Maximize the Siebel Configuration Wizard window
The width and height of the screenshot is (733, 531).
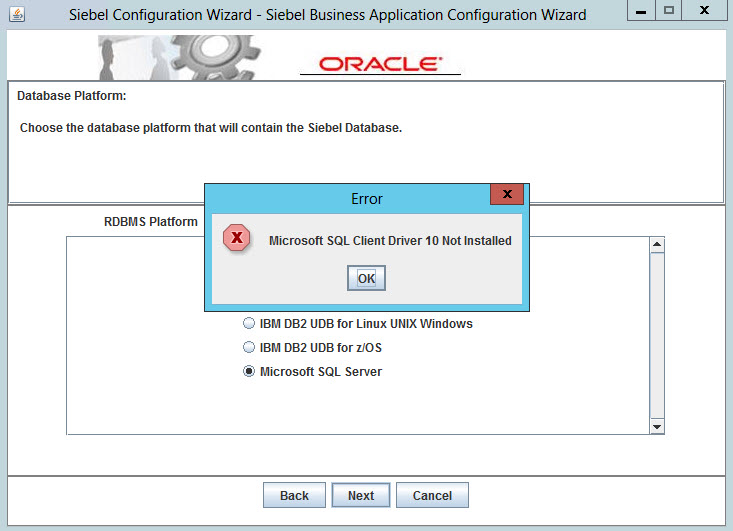pyautogui.click(x=668, y=10)
